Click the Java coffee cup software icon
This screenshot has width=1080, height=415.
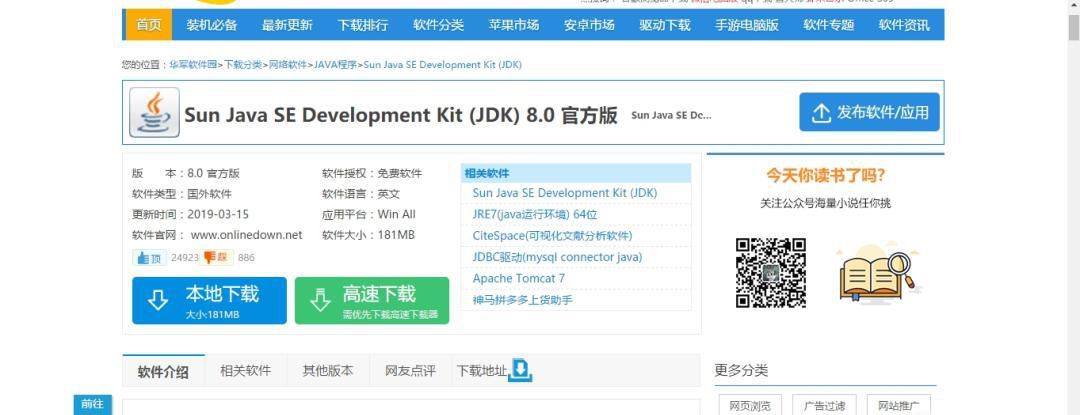[154, 112]
